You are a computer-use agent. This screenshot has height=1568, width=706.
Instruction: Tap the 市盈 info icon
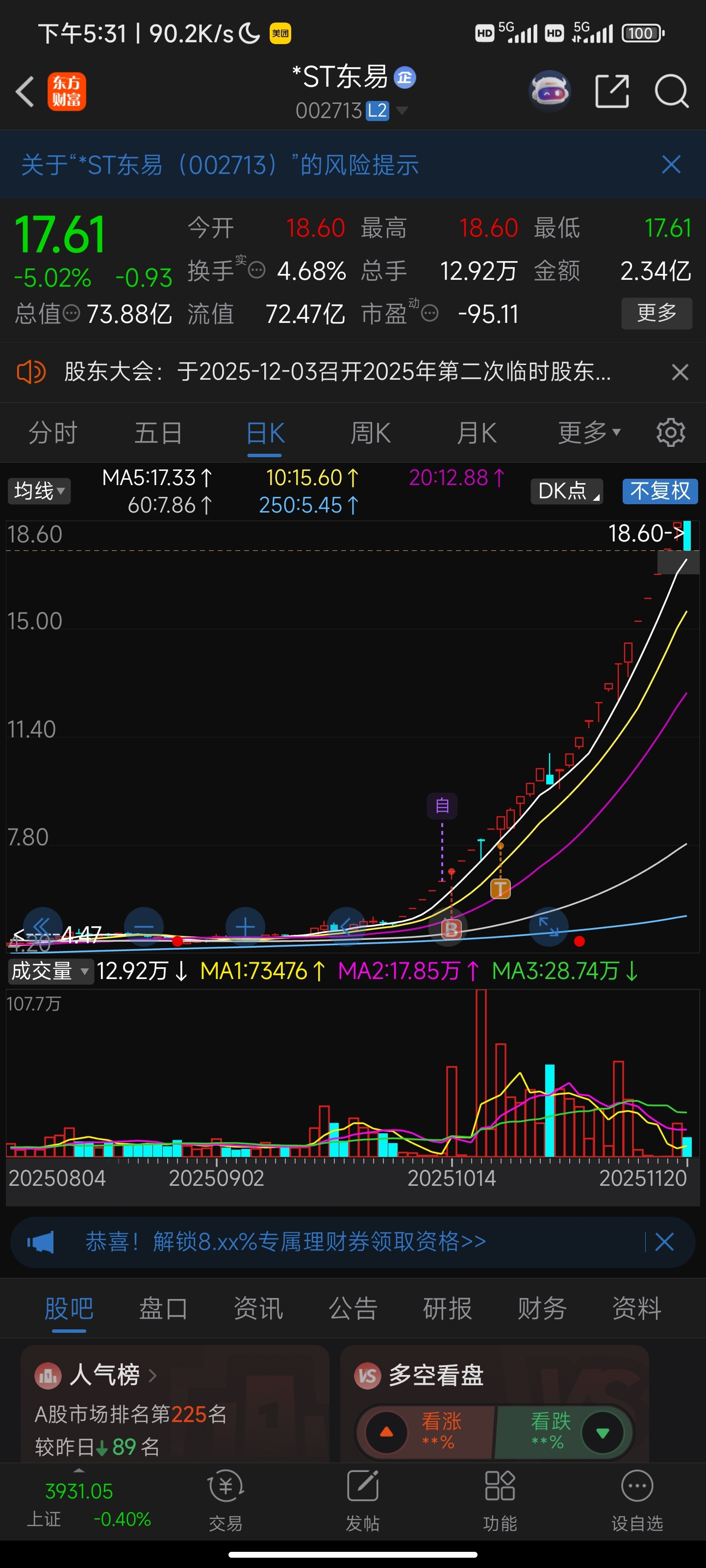(429, 314)
